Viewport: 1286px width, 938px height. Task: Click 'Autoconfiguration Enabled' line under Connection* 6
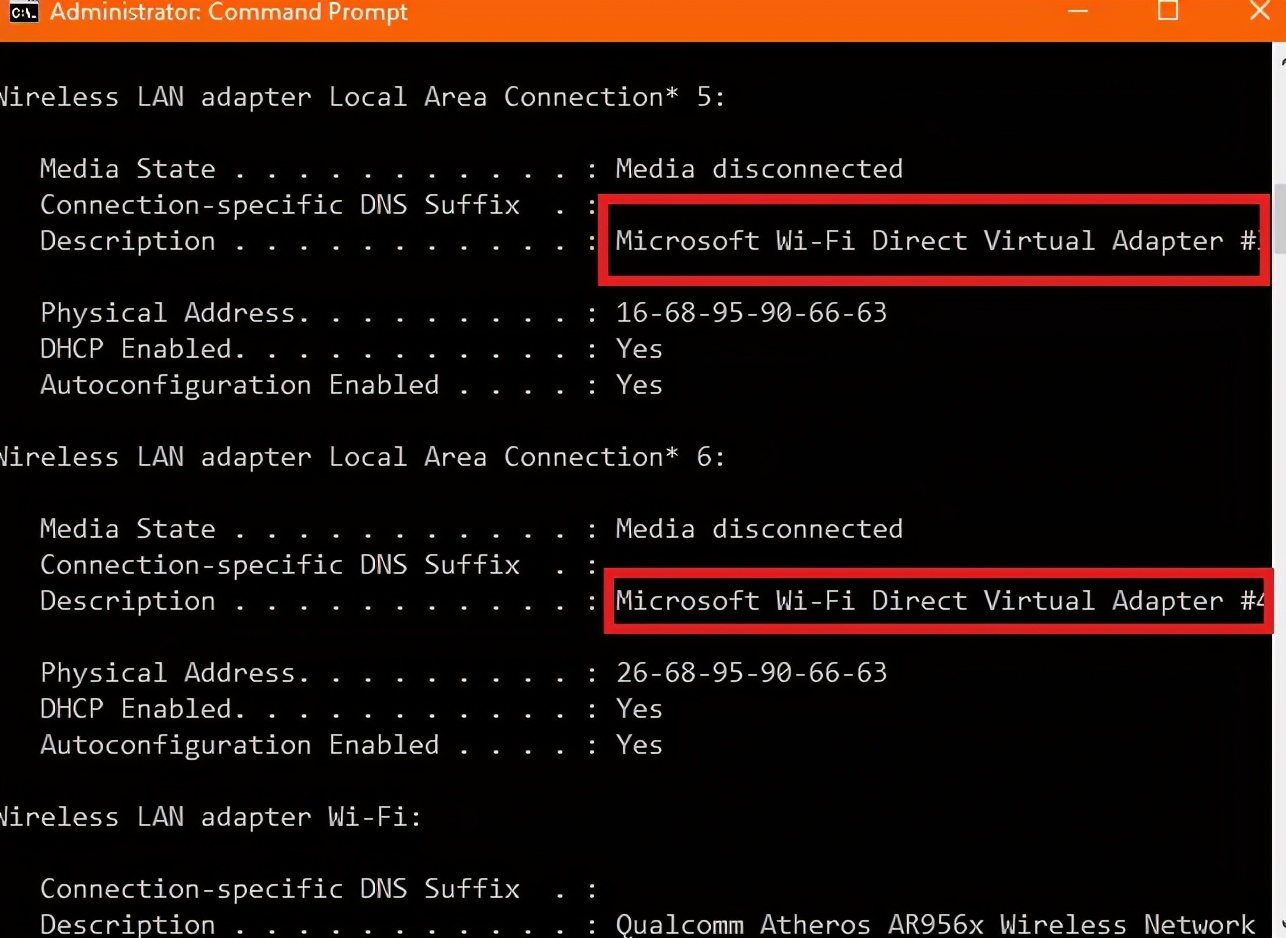pyautogui.click(x=239, y=745)
